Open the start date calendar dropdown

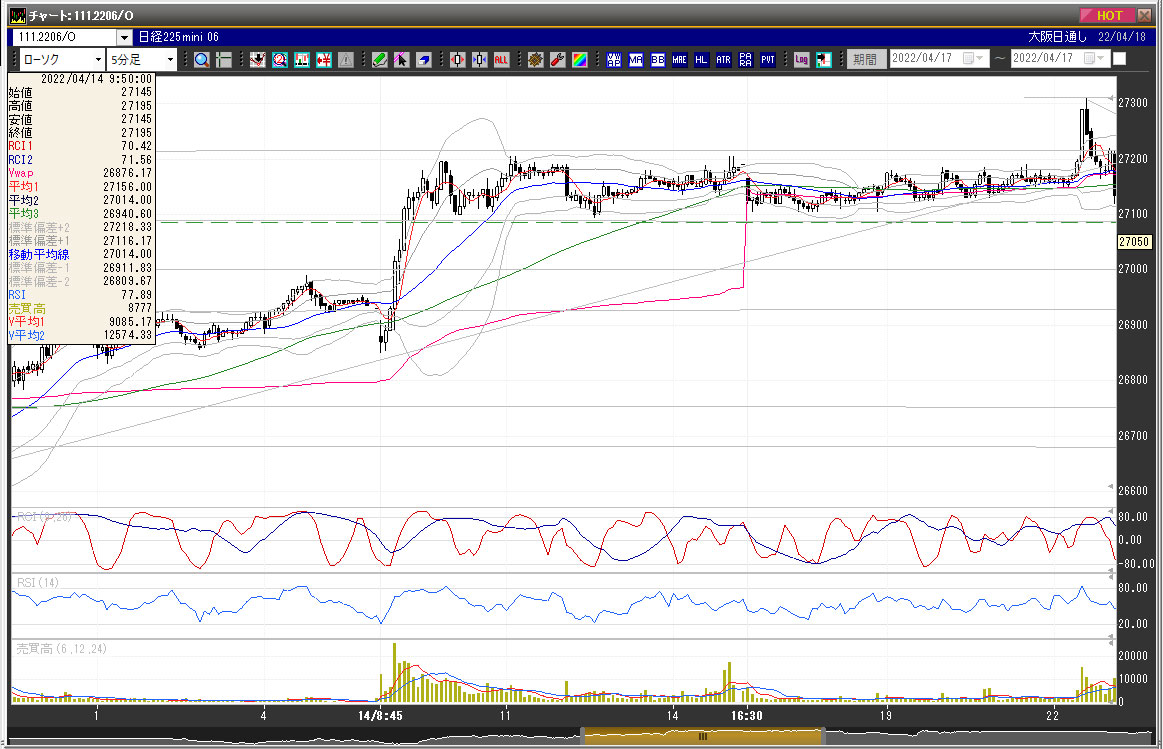[973, 59]
